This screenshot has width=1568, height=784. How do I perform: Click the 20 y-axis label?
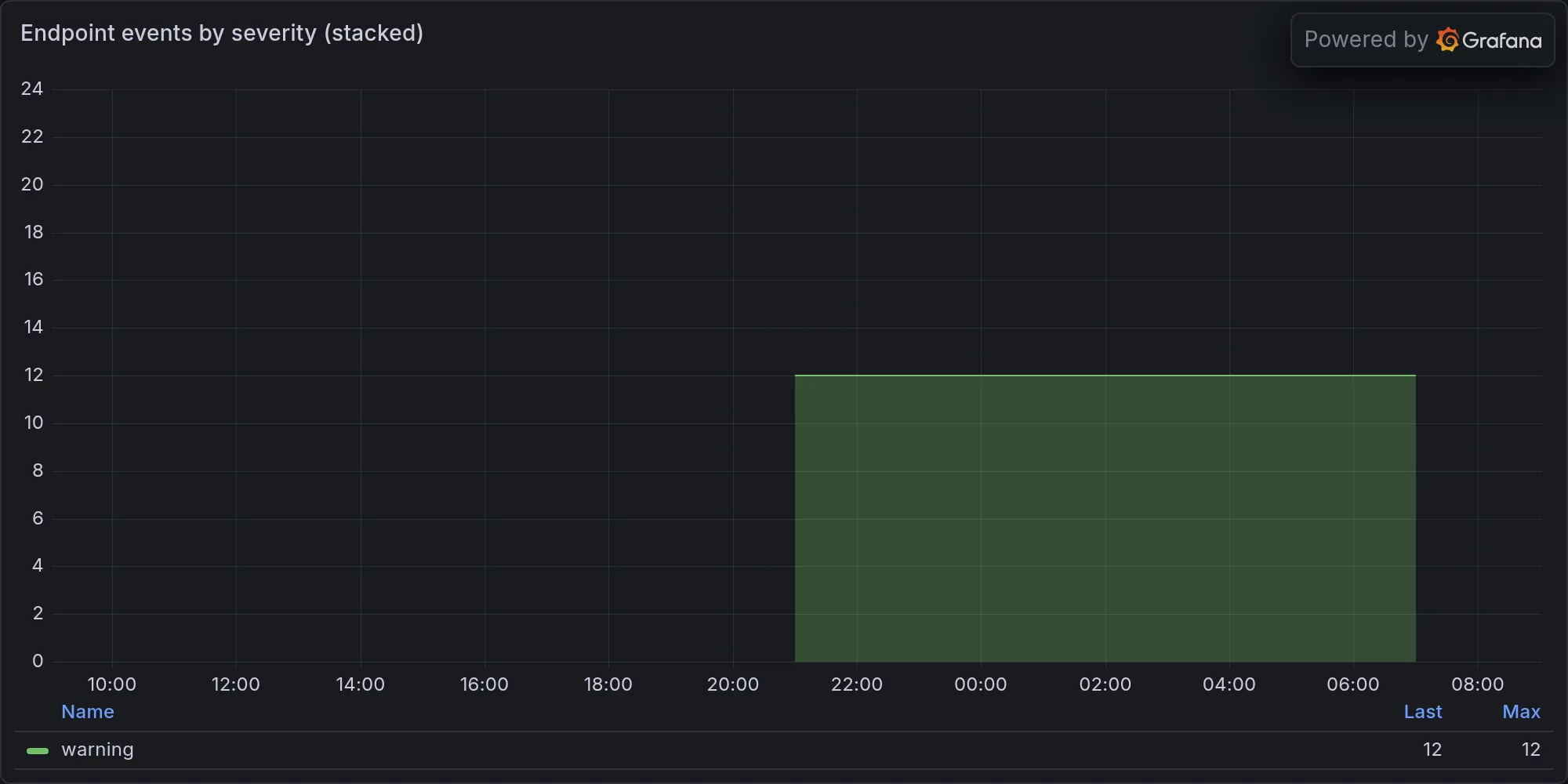click(32, 184)
